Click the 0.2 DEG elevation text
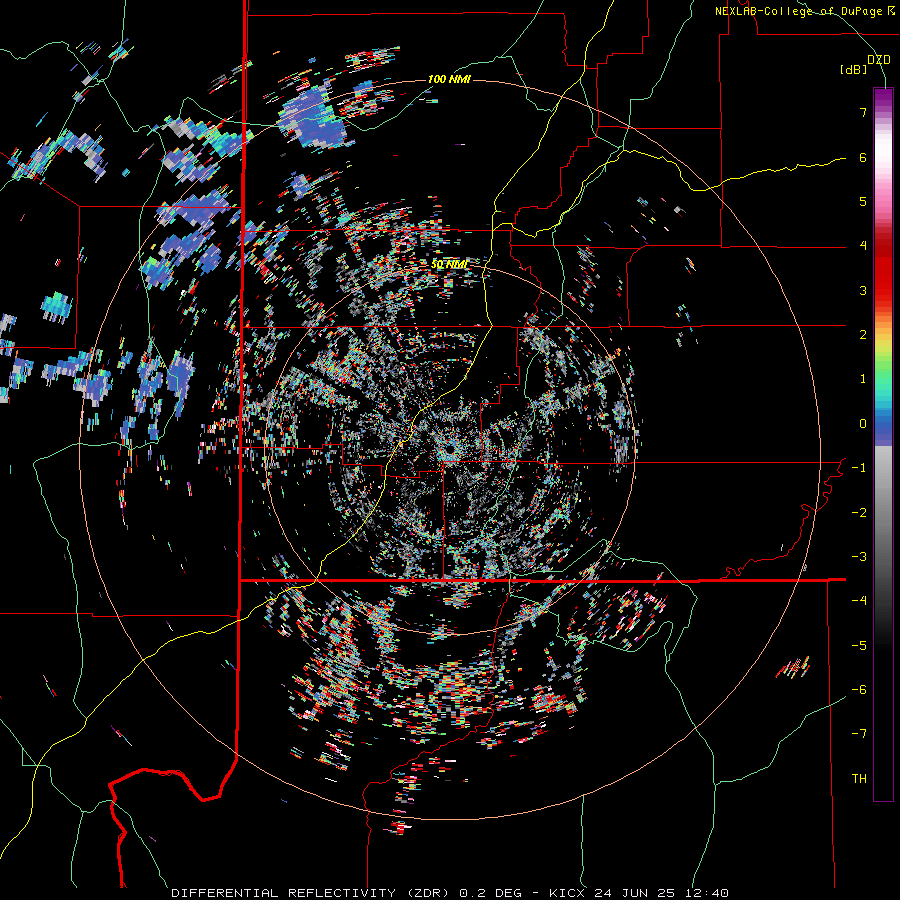Screen dimensions: 900x900 [491, 893]
